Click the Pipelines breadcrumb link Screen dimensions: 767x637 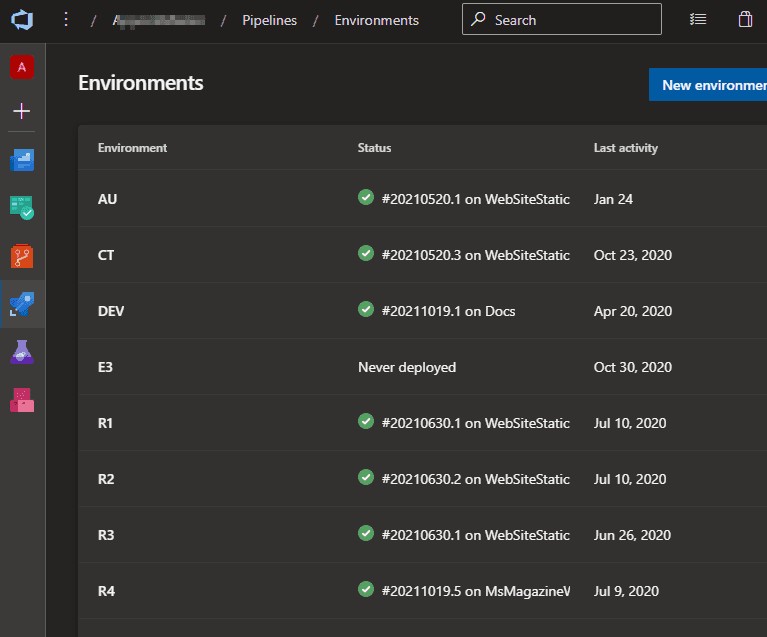[x=269, y=20]
